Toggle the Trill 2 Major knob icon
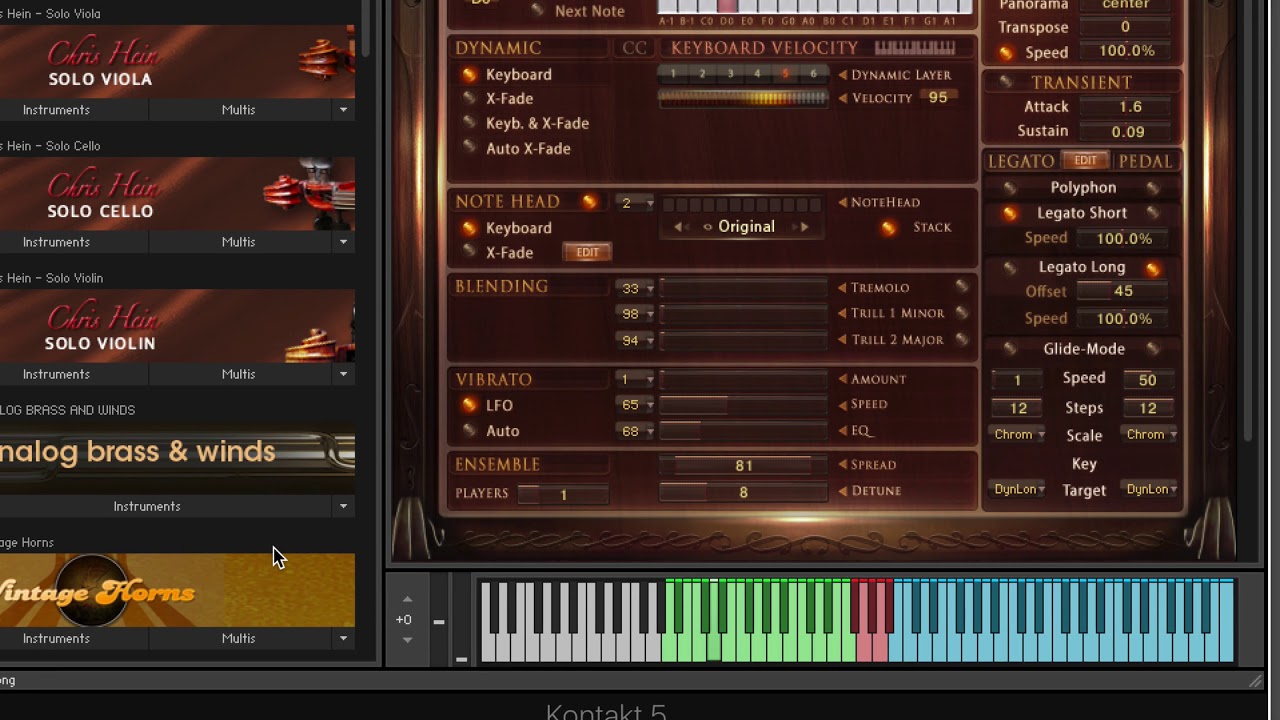The image size is (1280, 720). pos(961,339)
